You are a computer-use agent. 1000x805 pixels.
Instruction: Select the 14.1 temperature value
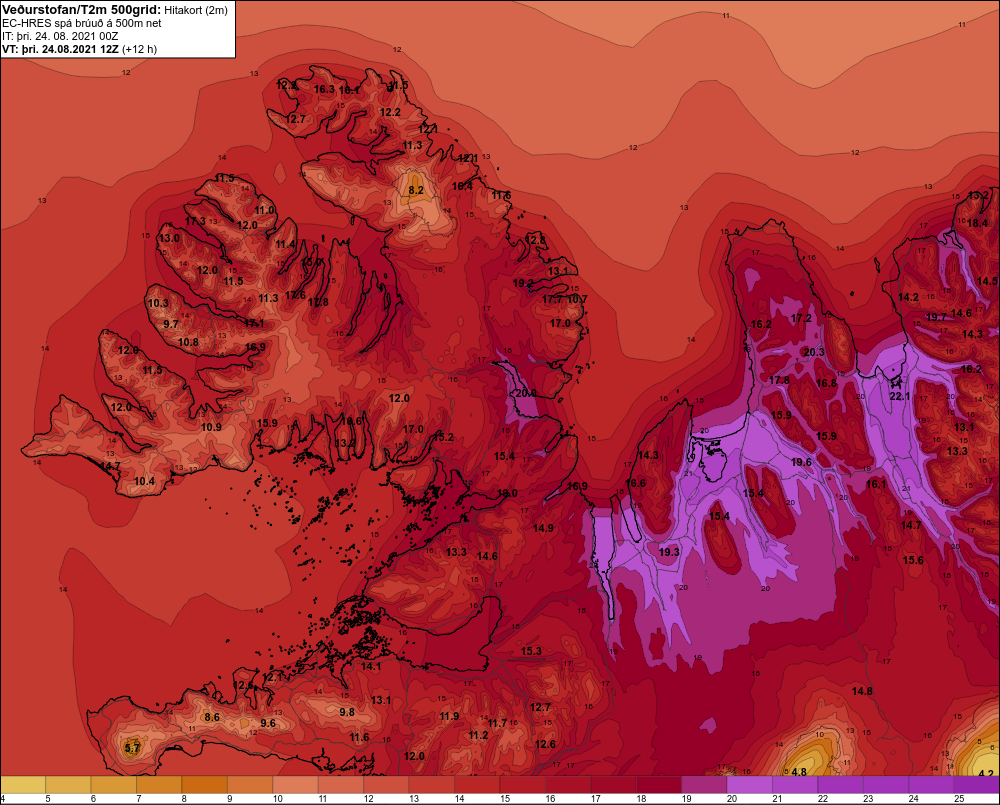pyautogui.click(x=371, y=667)
